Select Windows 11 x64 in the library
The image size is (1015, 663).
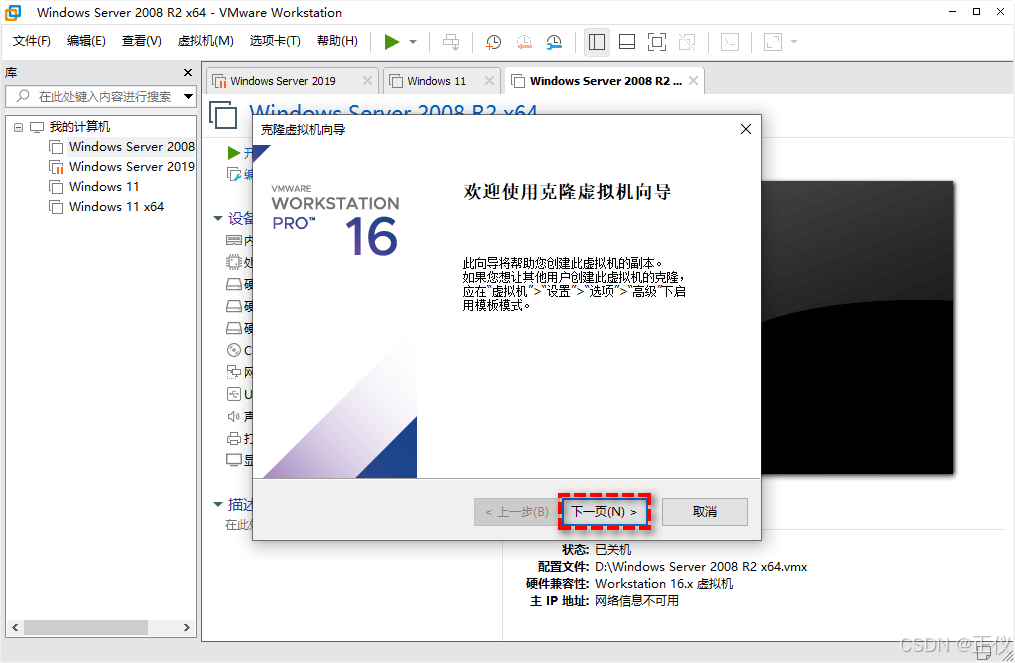(x=117, y=207)
